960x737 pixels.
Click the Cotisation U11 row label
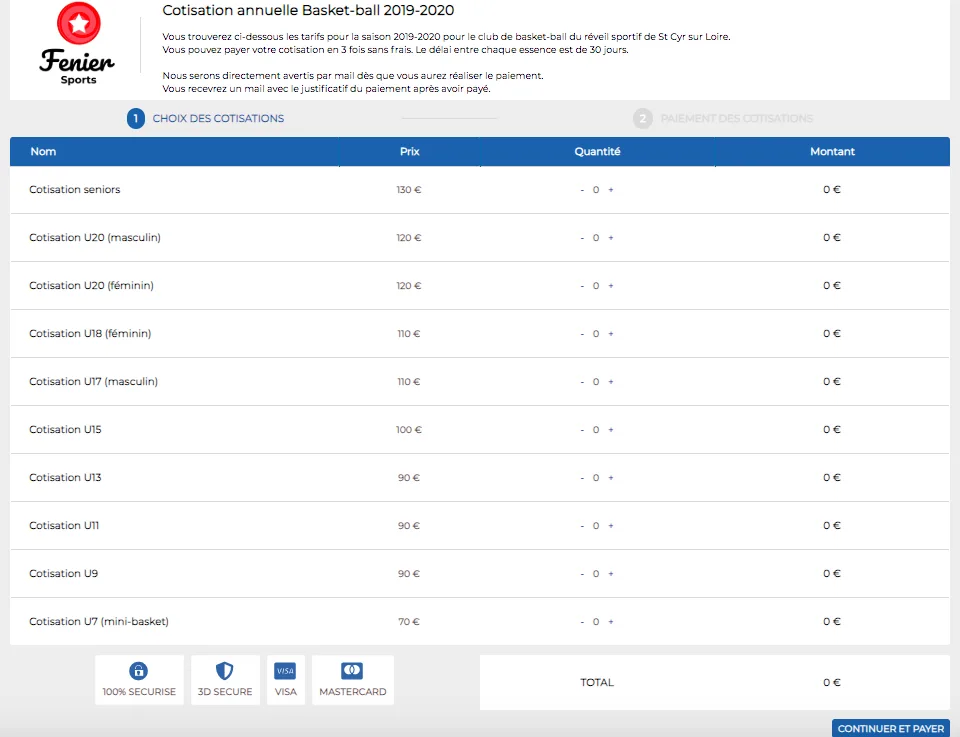tap(64, 526)
